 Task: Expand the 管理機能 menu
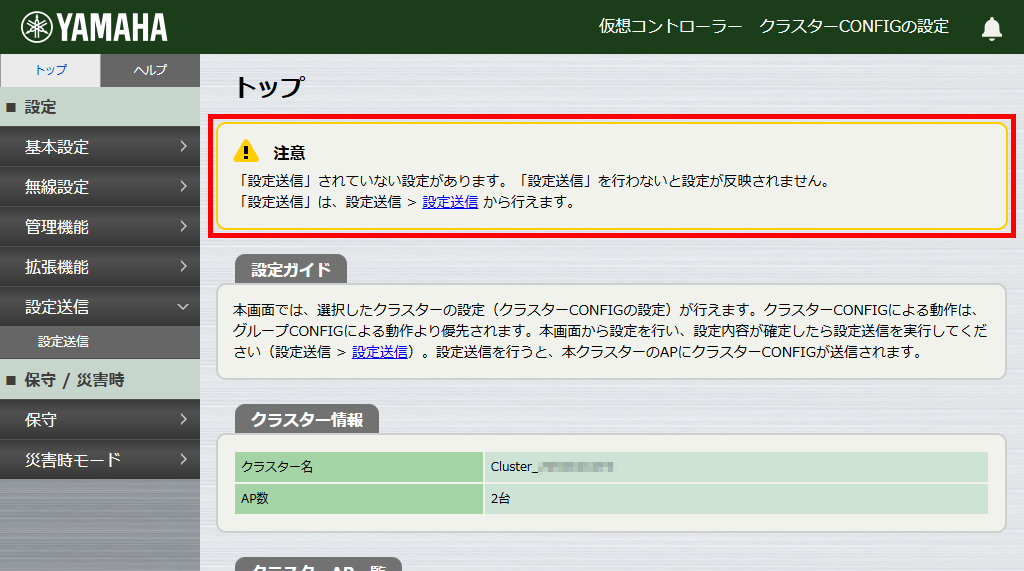[x=100, y=227]
